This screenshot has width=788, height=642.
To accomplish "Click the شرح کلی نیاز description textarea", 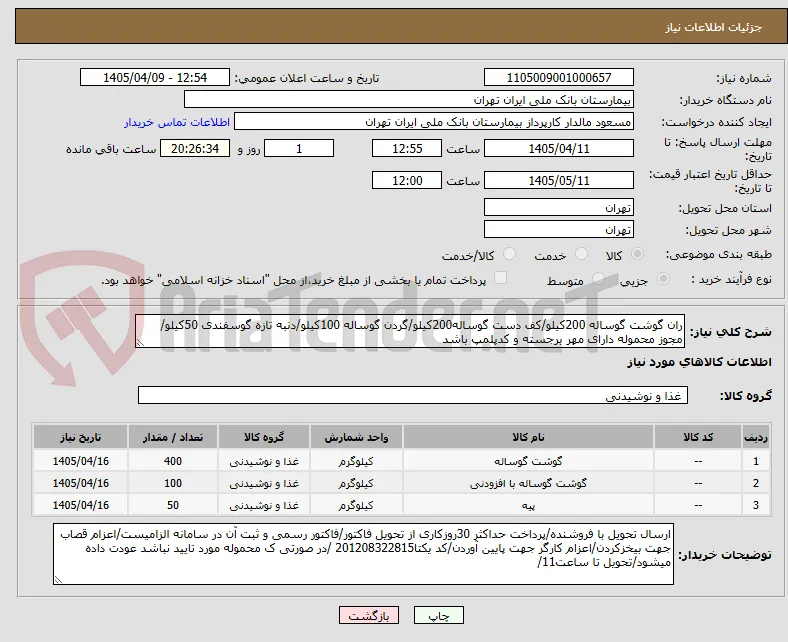I will [x=410, y=332].
